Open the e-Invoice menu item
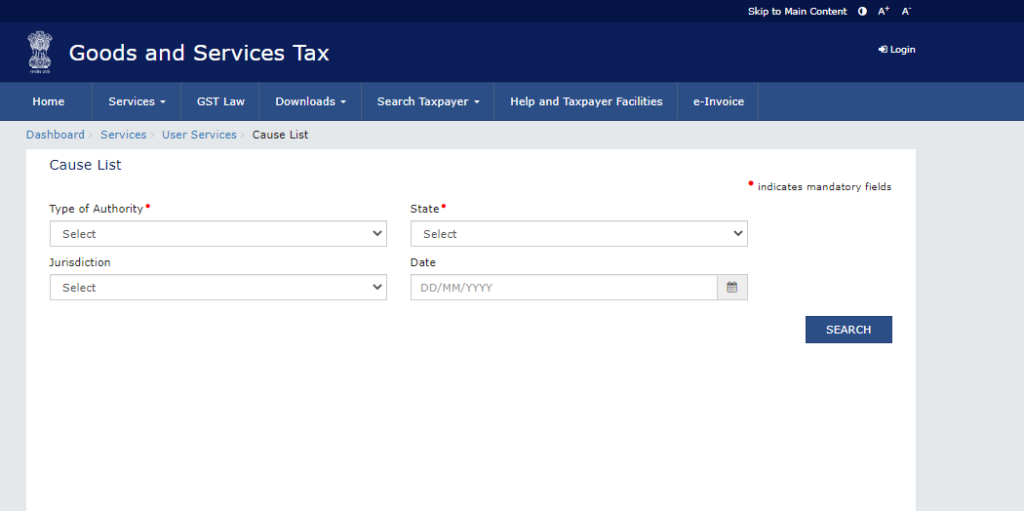Image resolution: width=1024 pixels, height=511 pixels. tap(718, 101)
